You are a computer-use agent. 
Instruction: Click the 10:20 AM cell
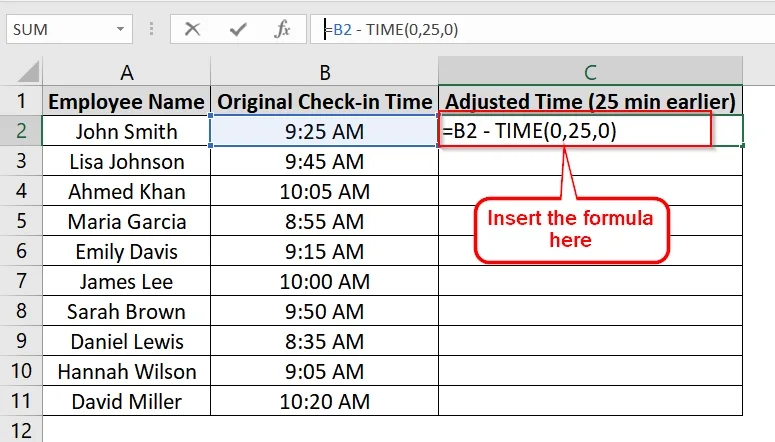tap(324, 401)
